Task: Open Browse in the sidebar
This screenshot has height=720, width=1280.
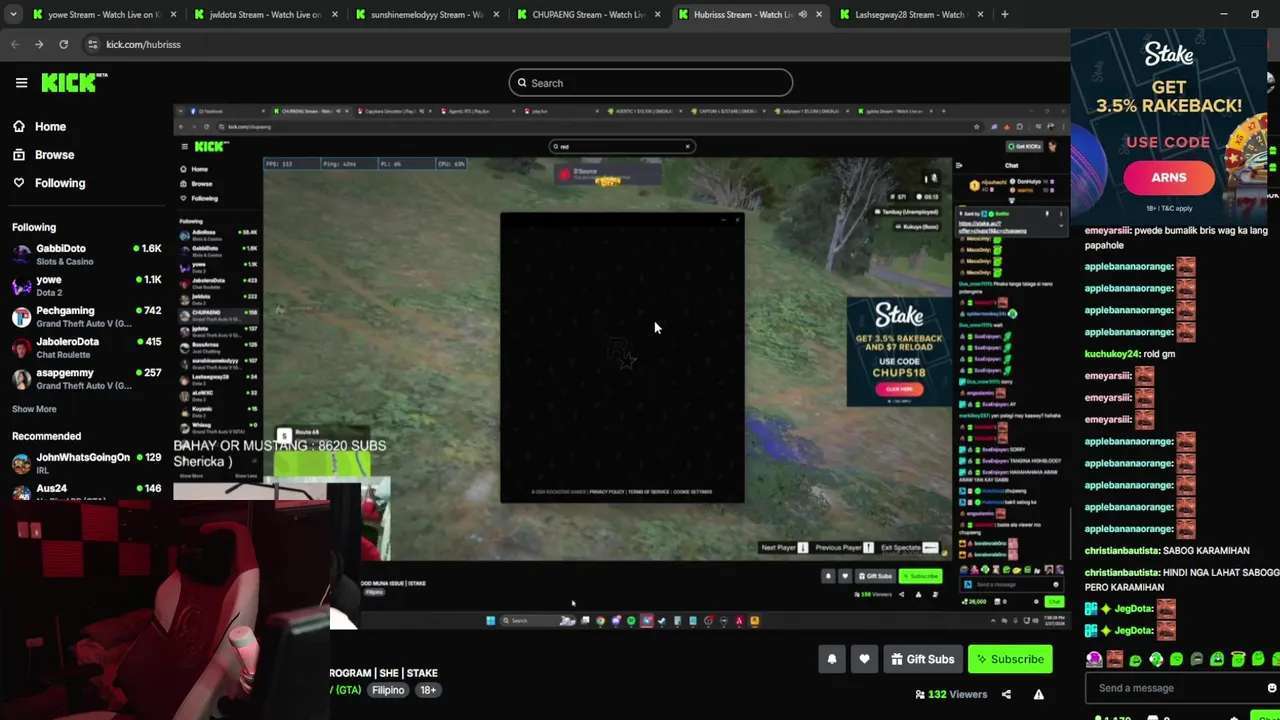Action: coord(54,155)
